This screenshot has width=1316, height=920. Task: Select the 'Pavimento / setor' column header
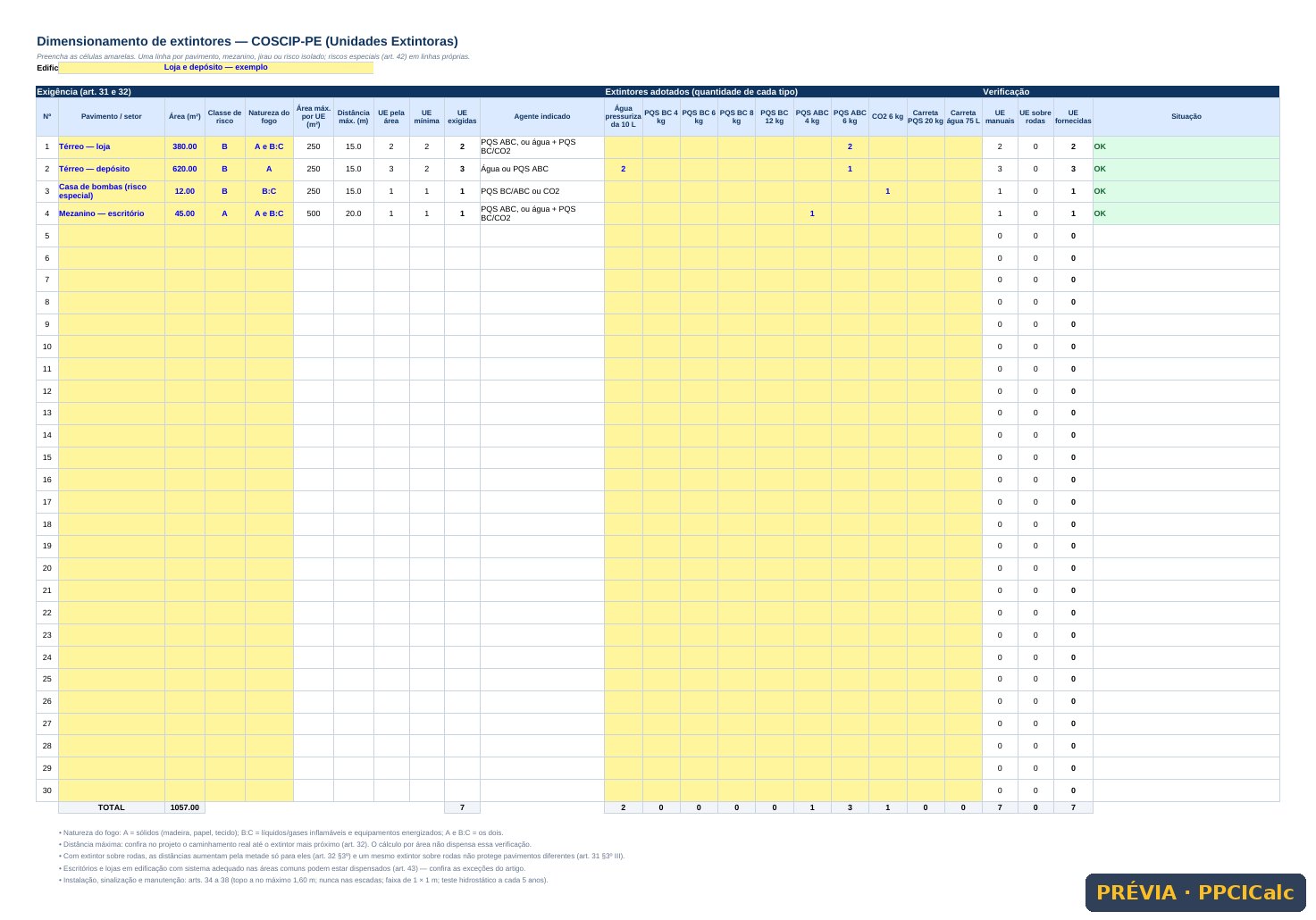[112, 117]
